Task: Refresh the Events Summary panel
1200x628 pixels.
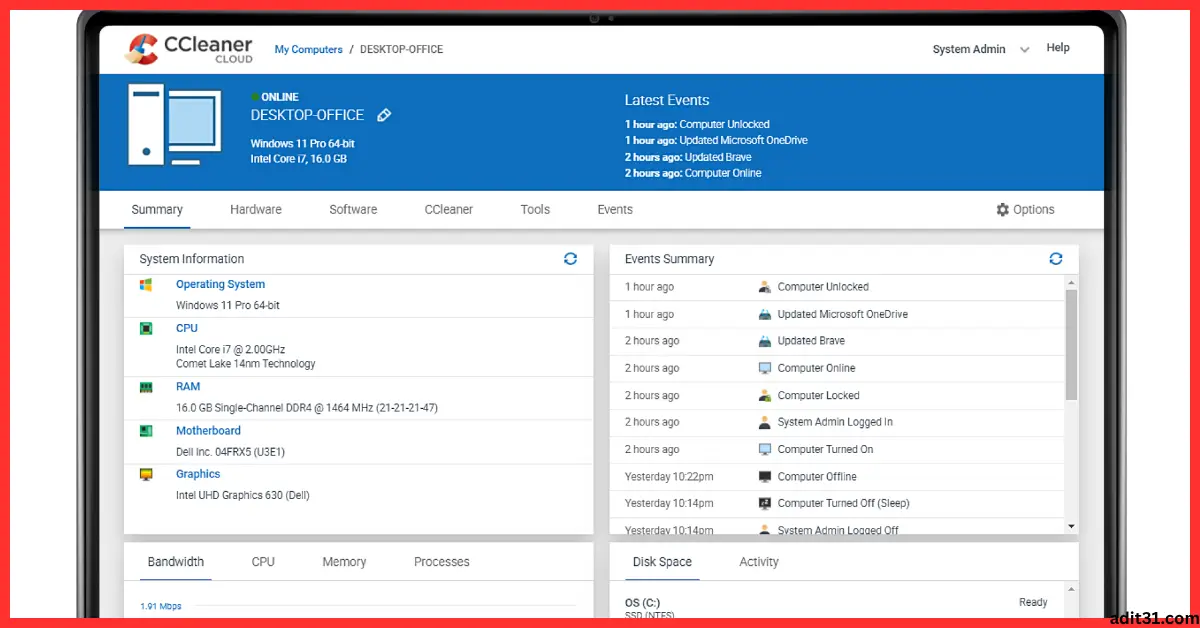Action: coord(1055,258)
